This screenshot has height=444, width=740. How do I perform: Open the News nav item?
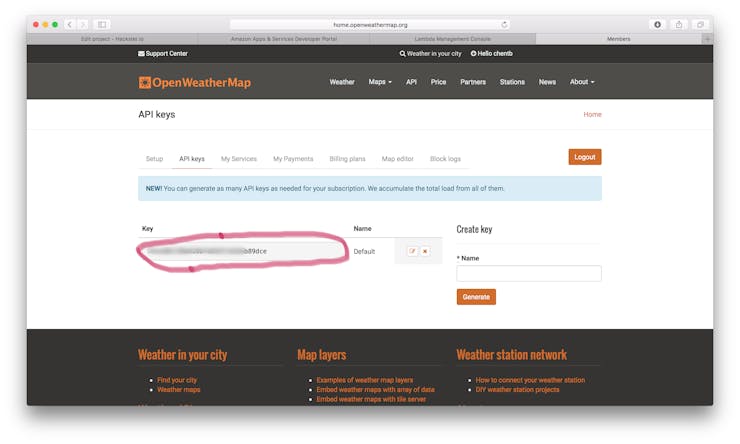(547, 82)
